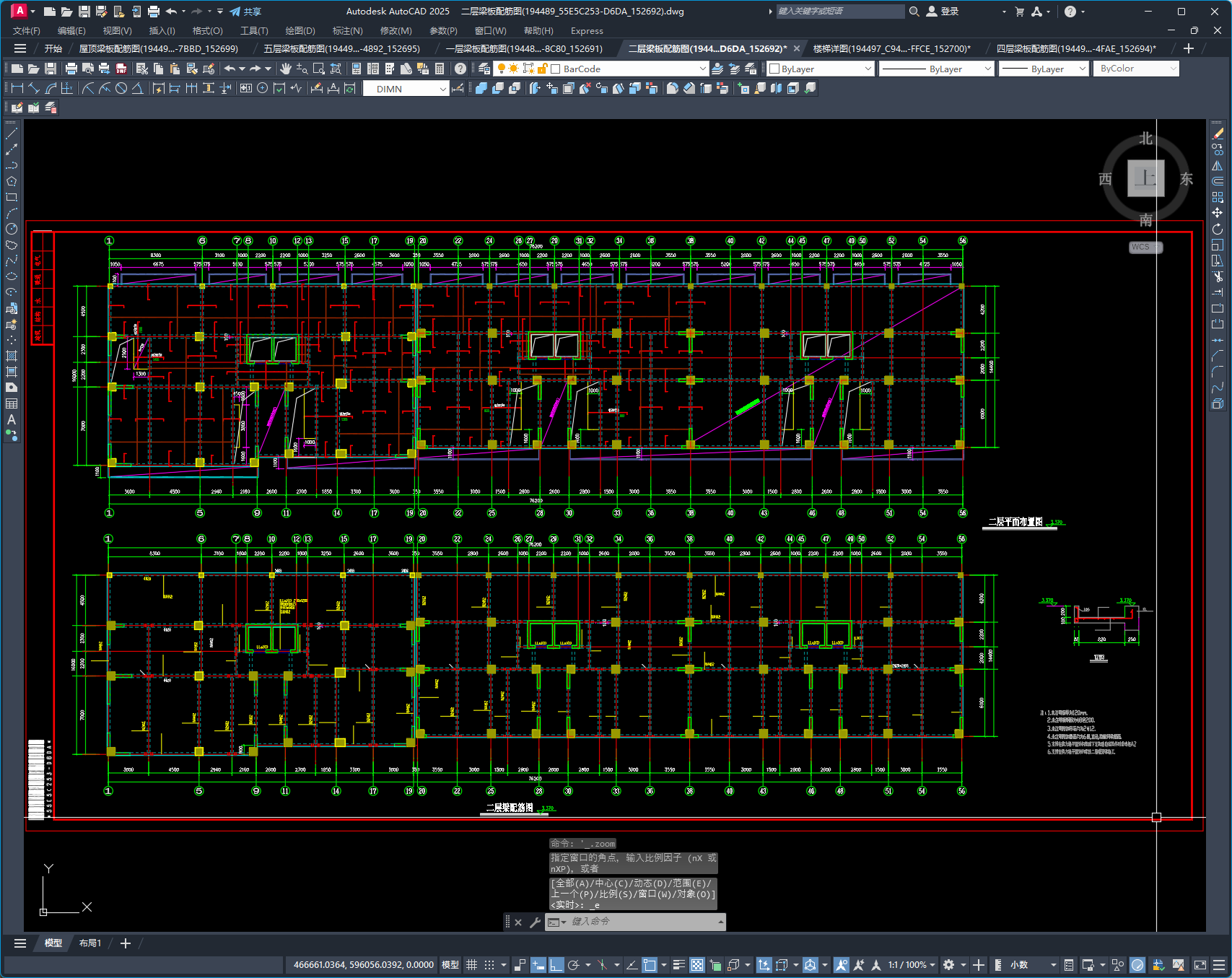Select the Hatch draw tool

pos(12,356)
